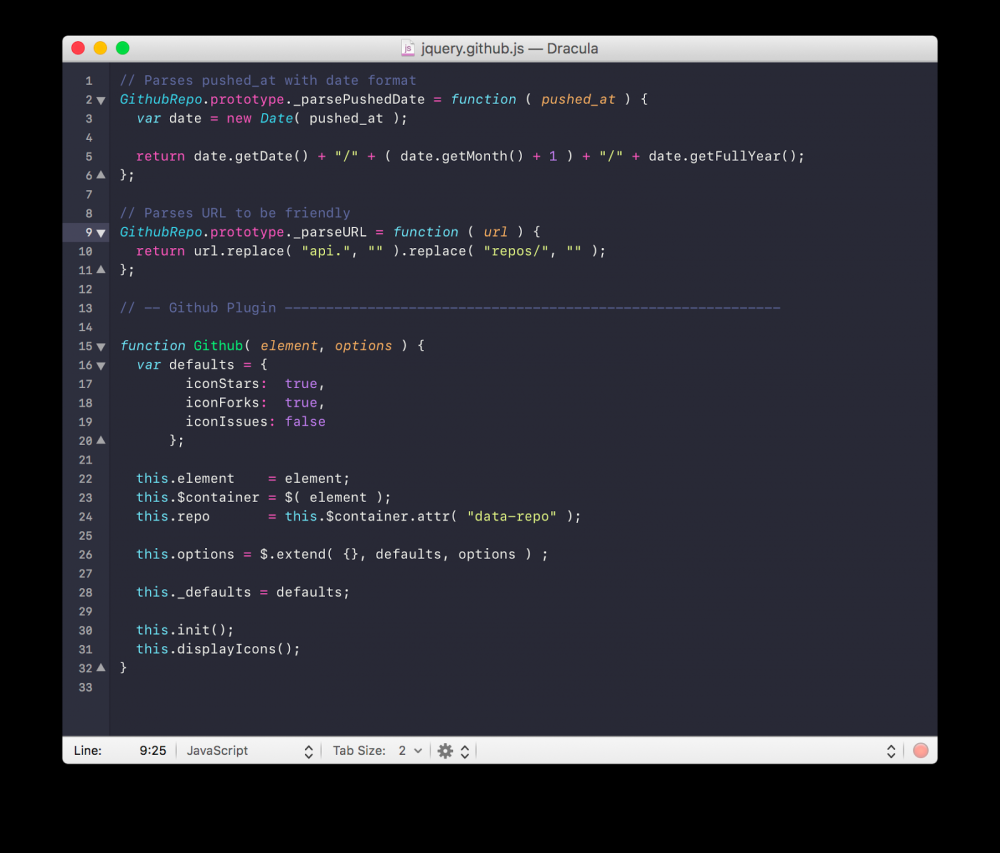Click the 'Tab Size:' label in status bar

[x=359, y=750]
